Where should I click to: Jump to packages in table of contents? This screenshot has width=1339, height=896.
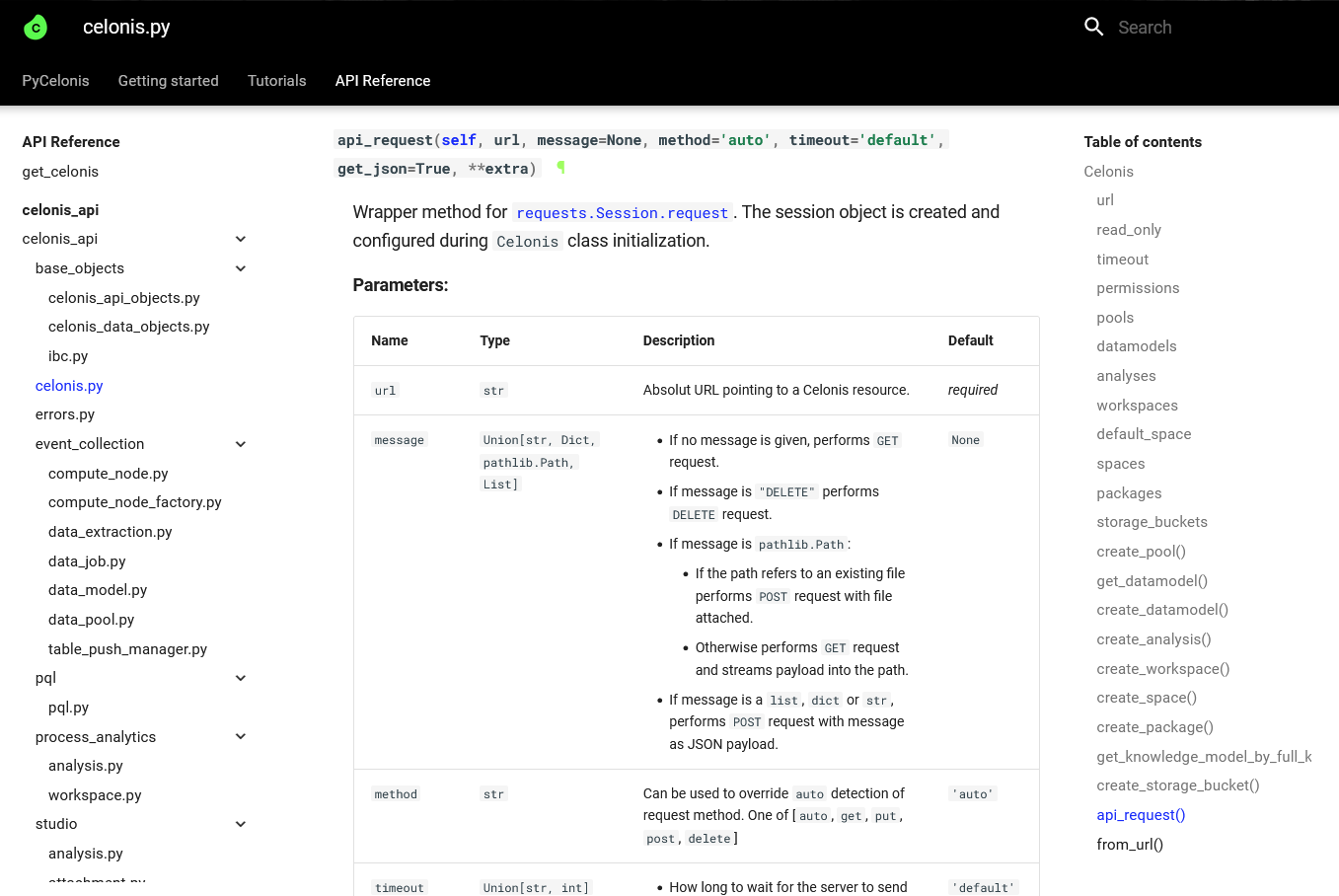pos(1130,493)
